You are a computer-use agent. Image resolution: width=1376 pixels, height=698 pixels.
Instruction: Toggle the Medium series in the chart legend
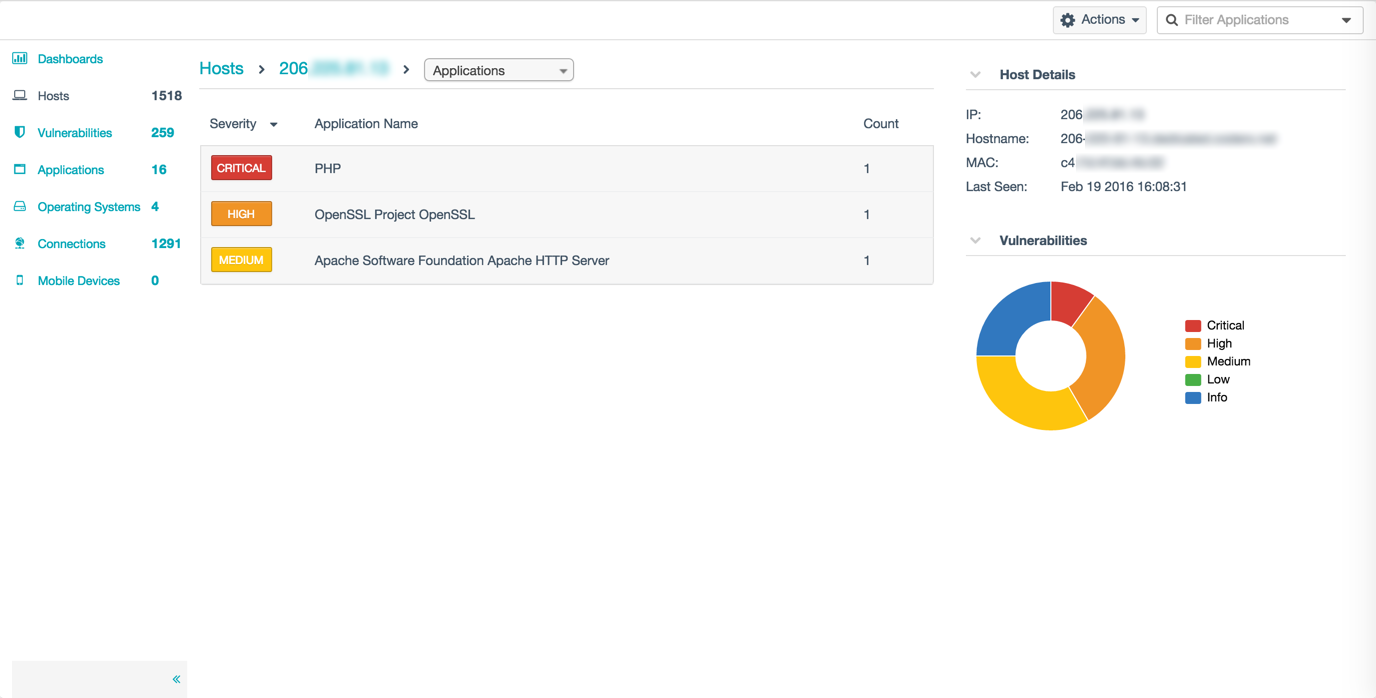tap(1217, 362)
